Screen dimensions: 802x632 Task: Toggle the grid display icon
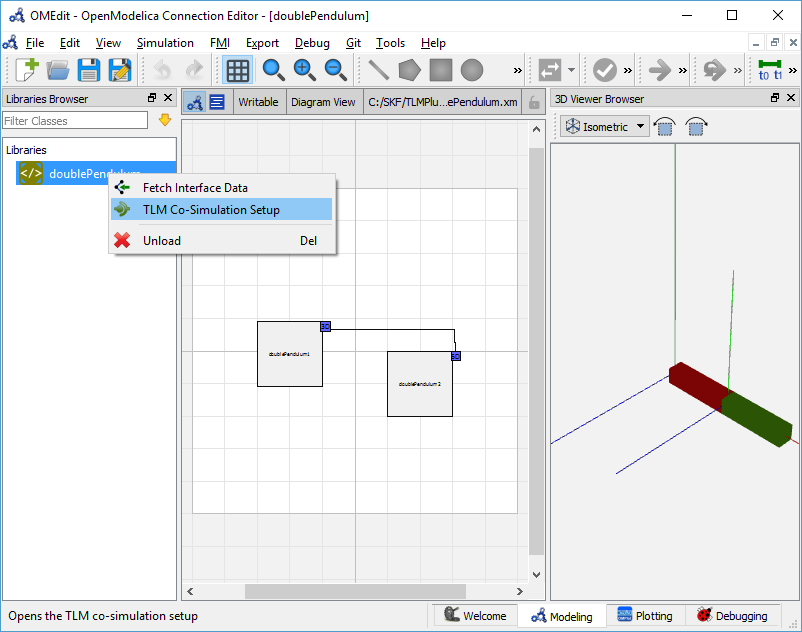point(237,70)
